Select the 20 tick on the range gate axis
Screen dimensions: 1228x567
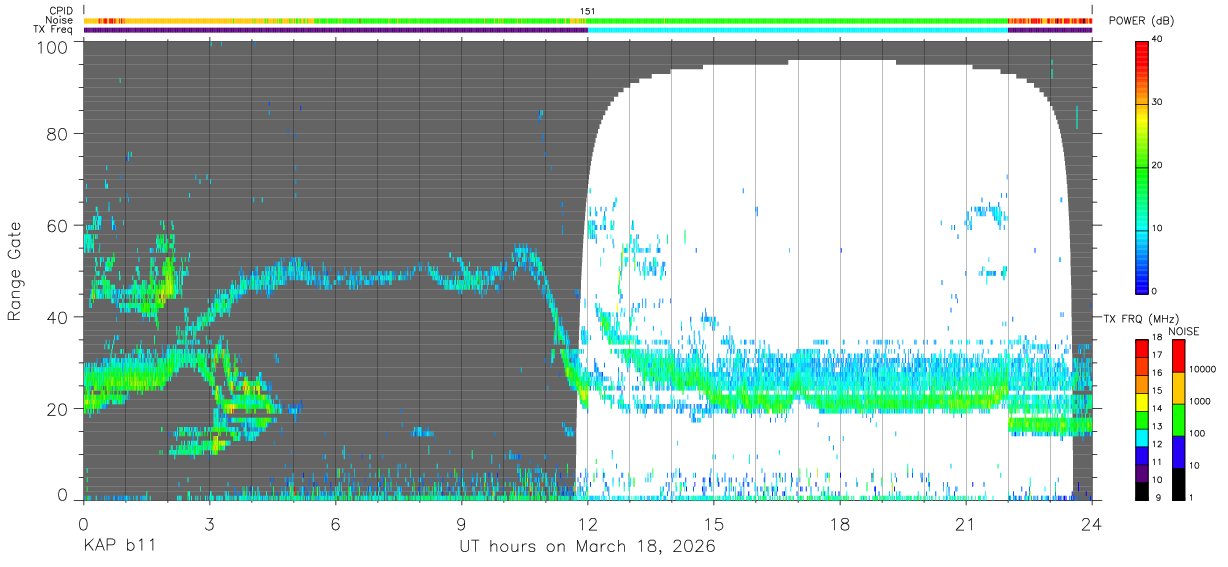(x=57, y=410)
